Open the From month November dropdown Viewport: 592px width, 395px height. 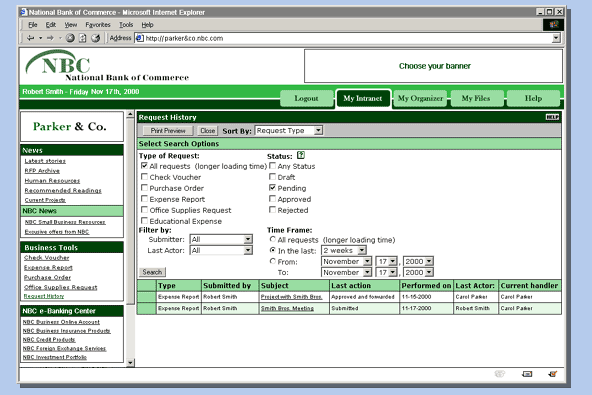pos(346,261)
